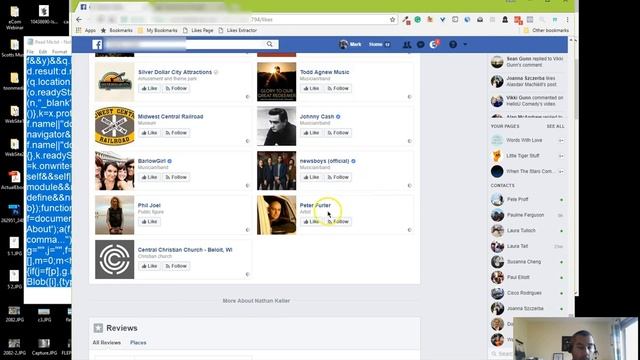Open Peter Furler page link
This screenshot has height=360, width=640.
315,205
